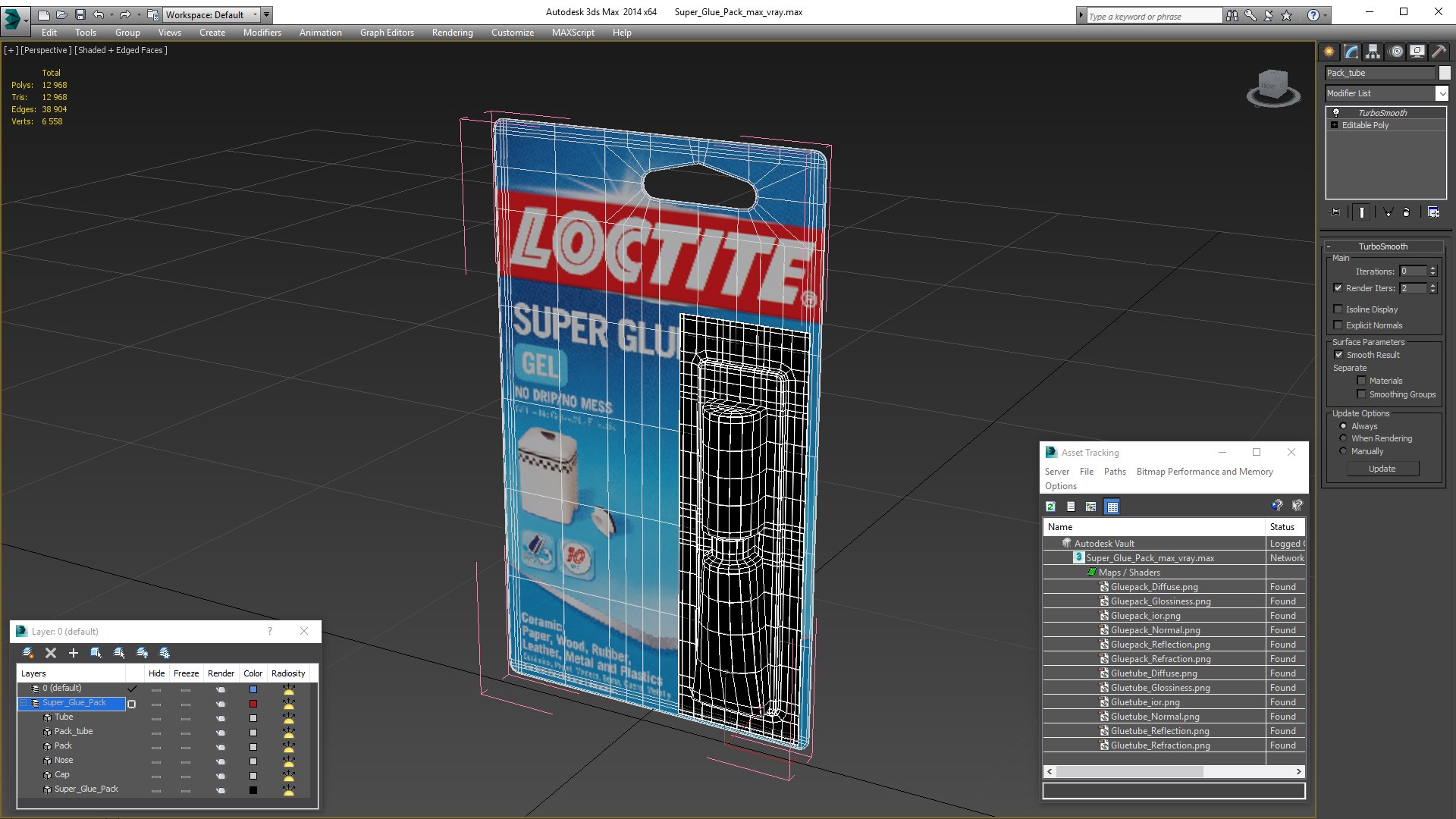
Task: Click the Save File icon
Action: tap(80, 14)
